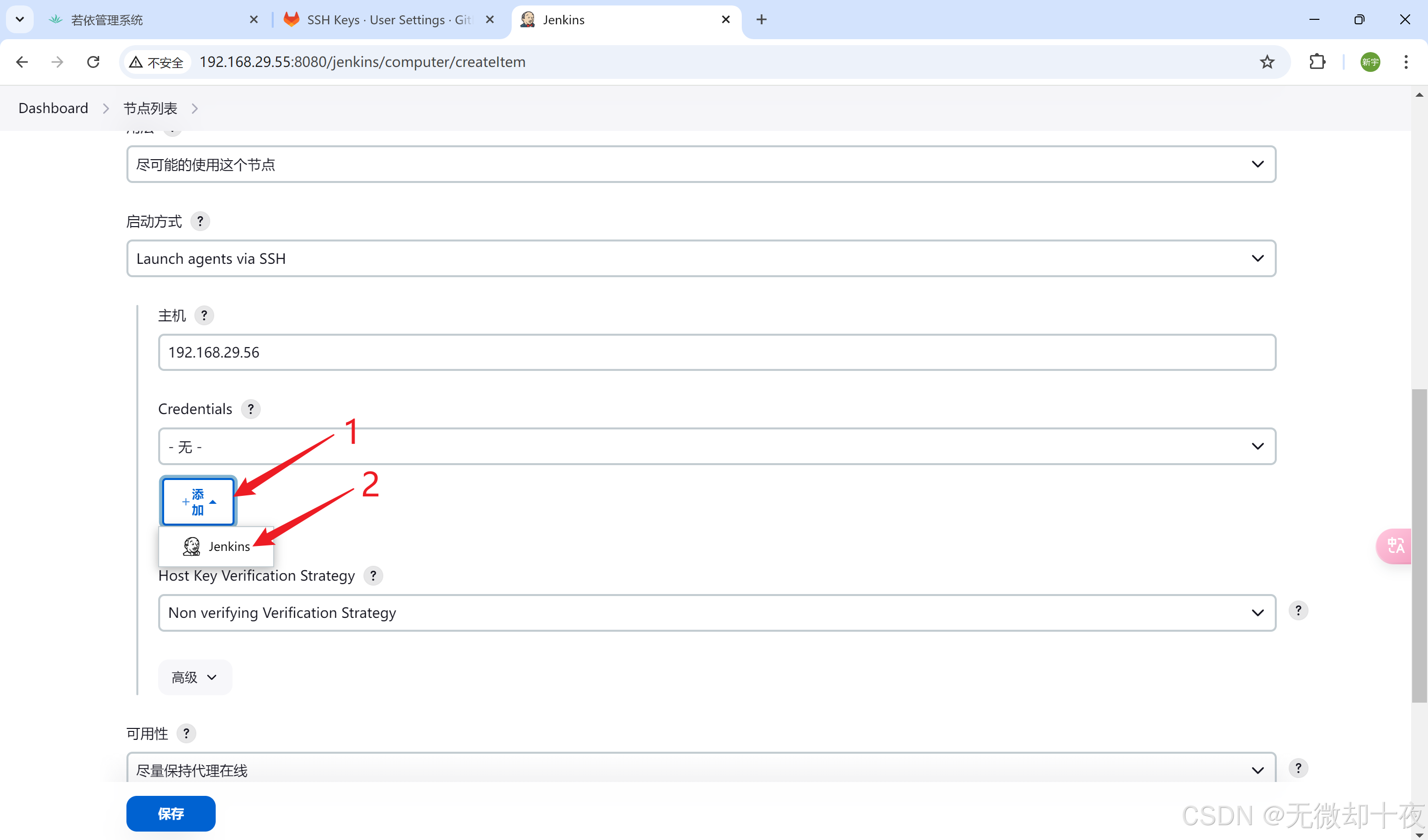Open help for Credentials field
This screenshot has width=1428, height=840.
250,409
